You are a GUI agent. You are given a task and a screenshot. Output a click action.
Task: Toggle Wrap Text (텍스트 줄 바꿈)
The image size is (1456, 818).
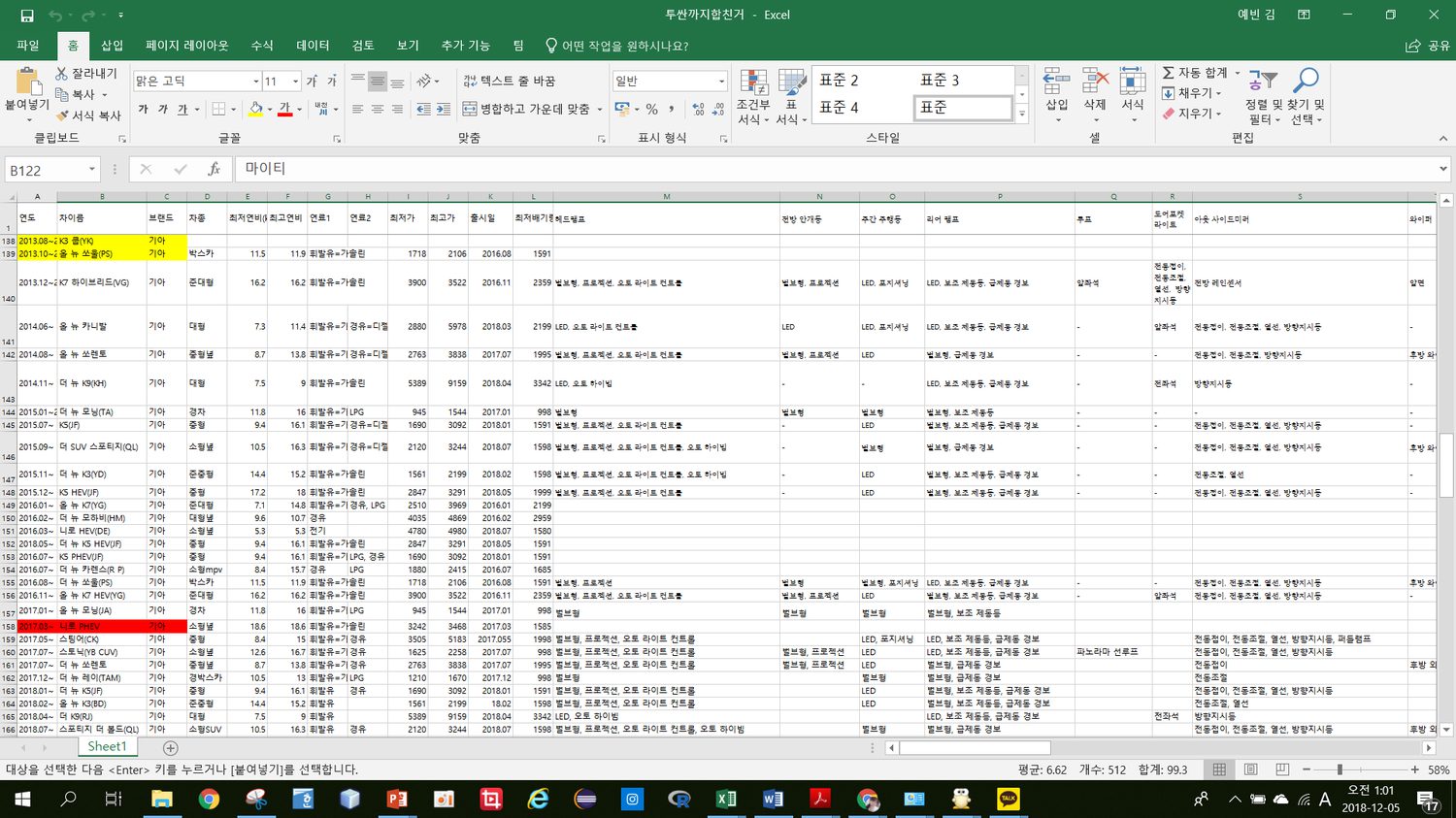(509, 82)
